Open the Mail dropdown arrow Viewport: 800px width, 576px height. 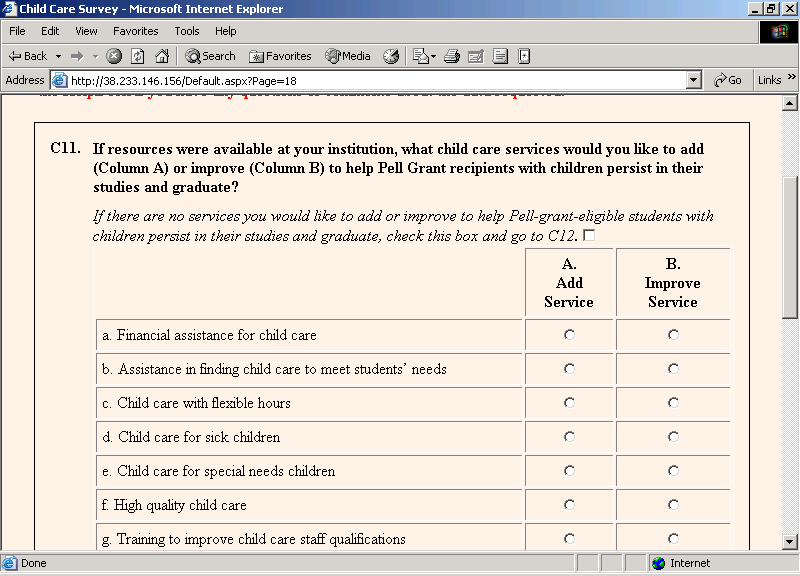[x=433, y=56]
